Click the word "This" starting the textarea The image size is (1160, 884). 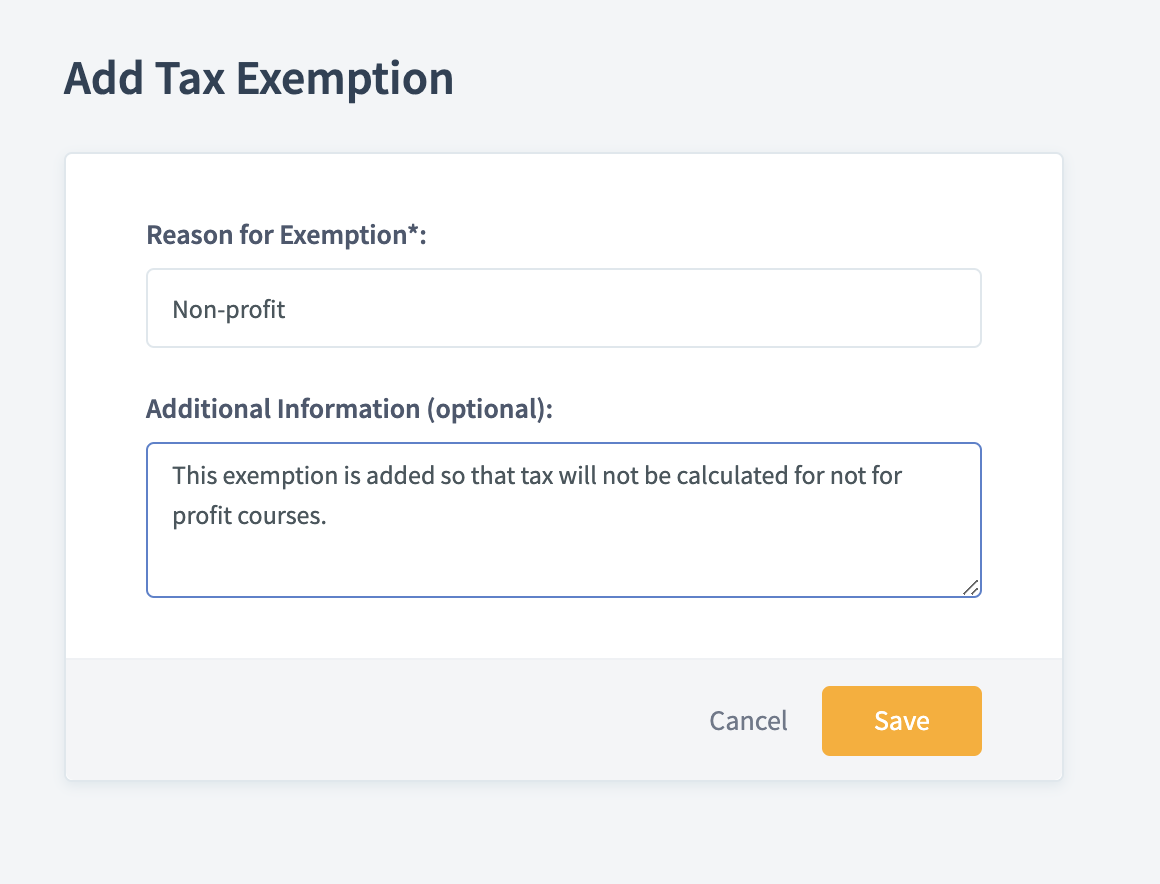click(195, 474)
